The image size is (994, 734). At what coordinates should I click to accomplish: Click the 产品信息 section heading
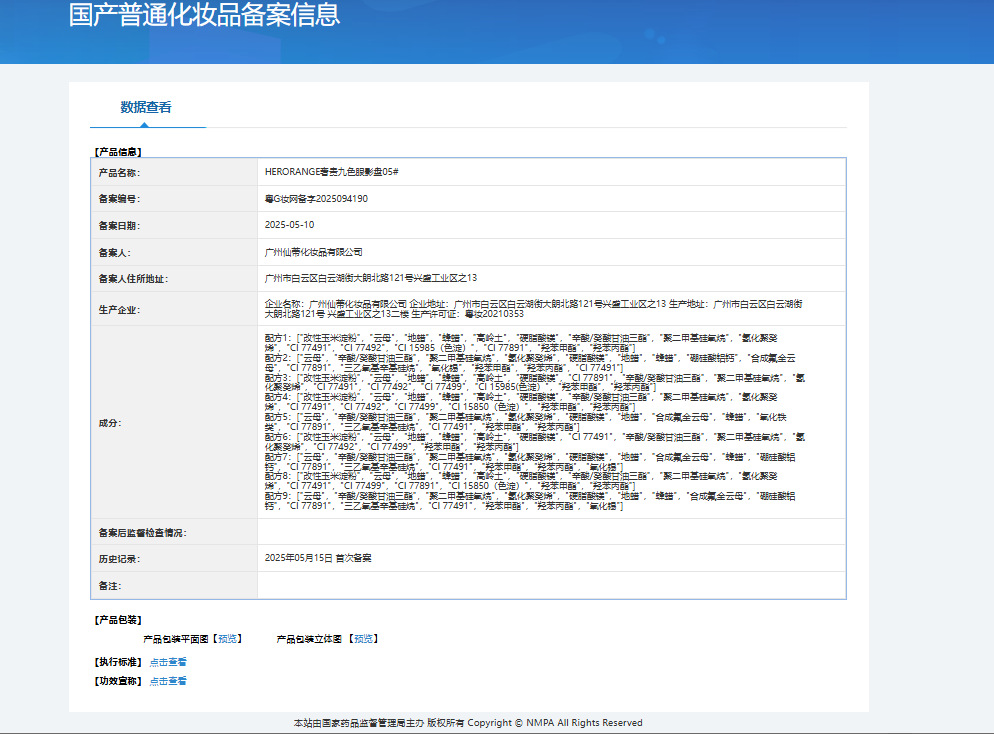click(x=118, y=151)
